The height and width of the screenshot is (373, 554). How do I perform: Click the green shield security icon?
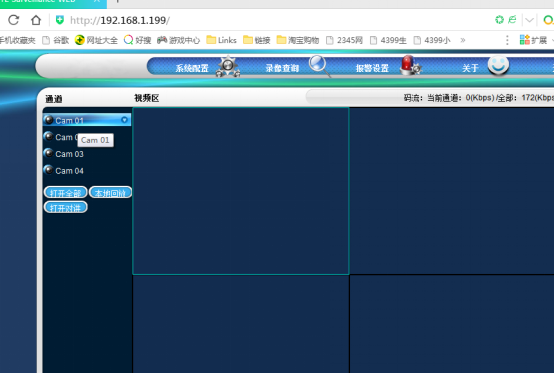click(x=60, y=20)
